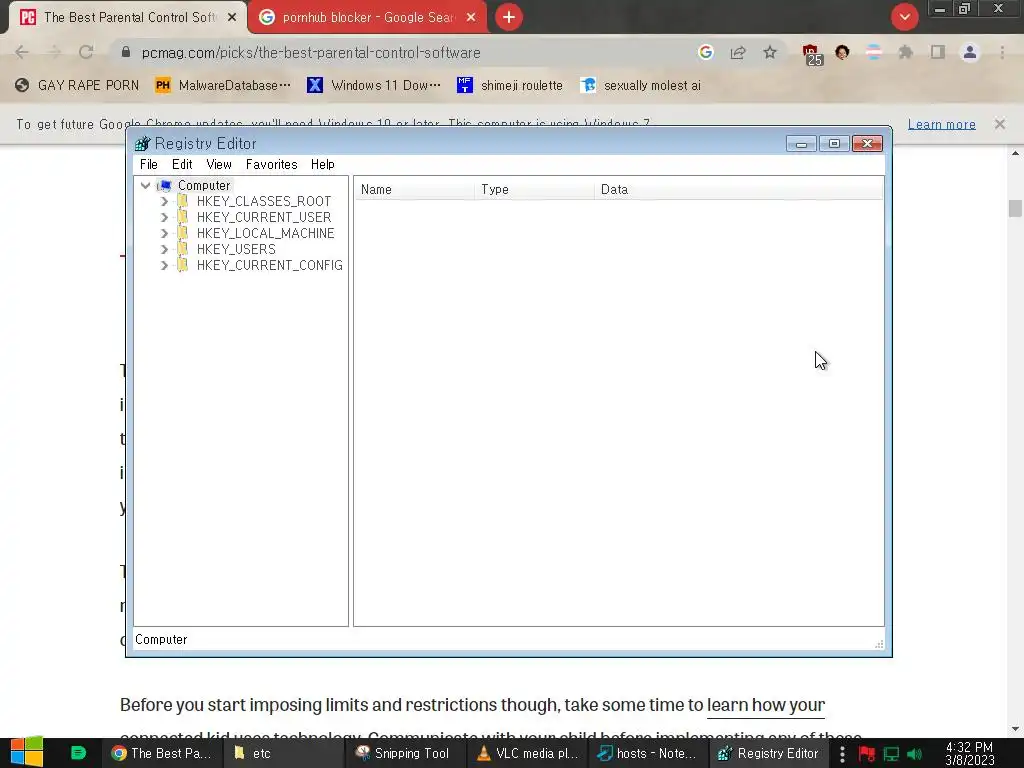1024x768 pixels.
Task: Click the taskbar clock showing 4:32 PM
Action: coord(970,754)
